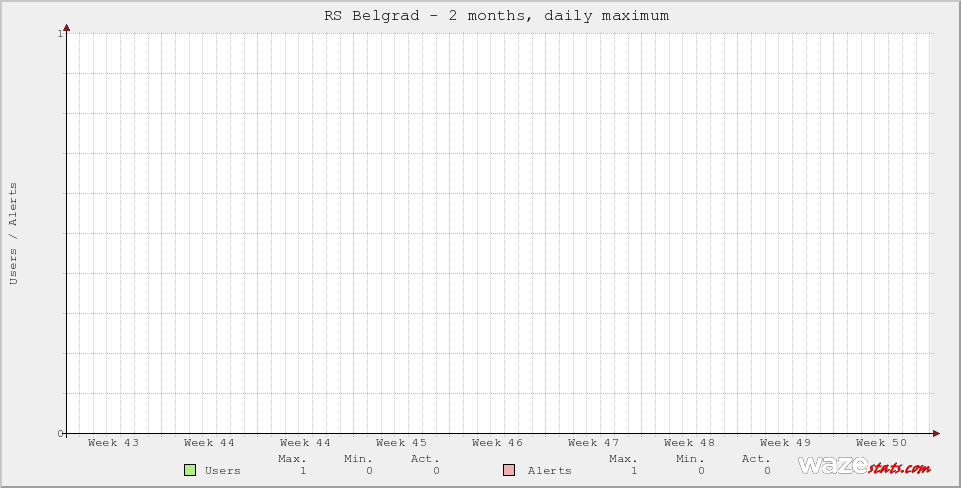
Task: Open the wazestats.com logo link
Action: [x=864, y=466]
